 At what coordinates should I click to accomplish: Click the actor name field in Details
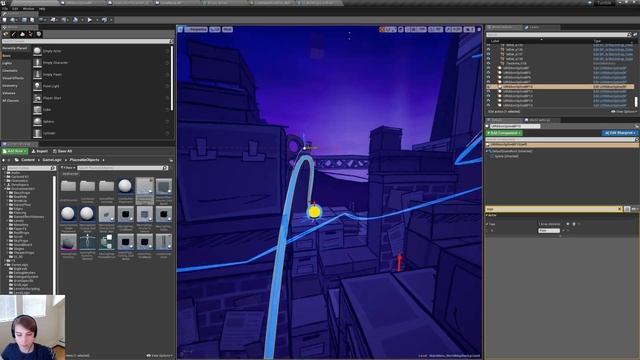tap(515, 127)
